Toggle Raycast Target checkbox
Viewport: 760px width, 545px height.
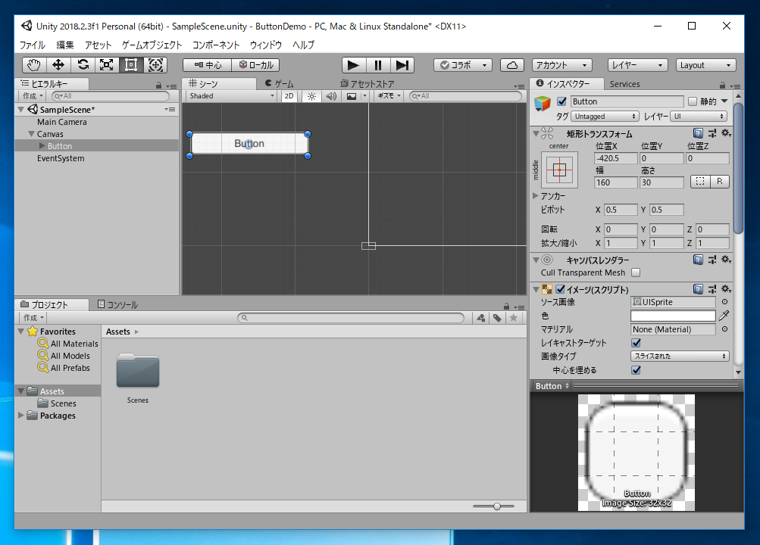coord(636,343)
